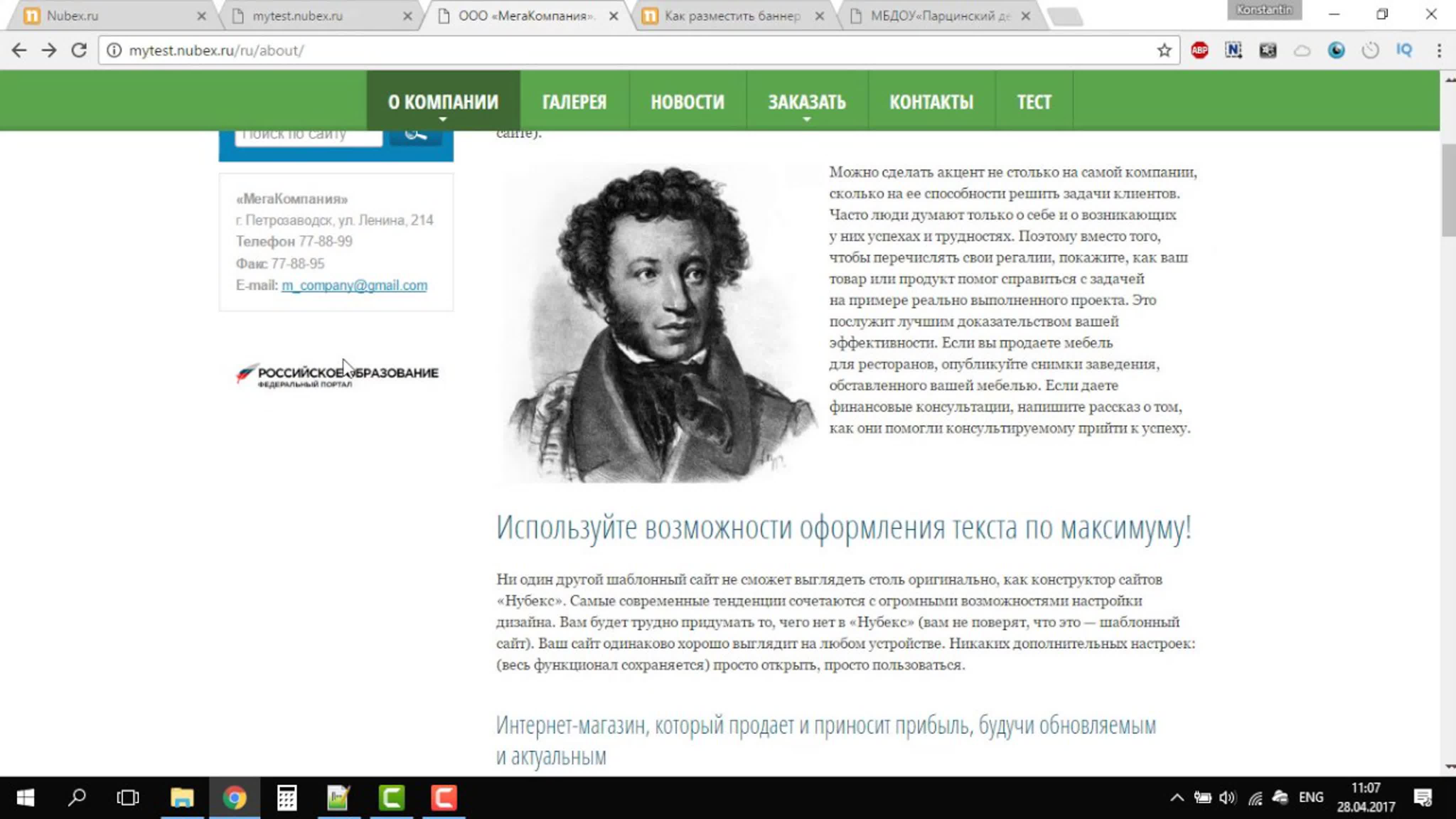This screenshot has height=819, width=1456.
Task: Open the ГАЛЕРЕЯ menu item
Action: pos(574,101)
